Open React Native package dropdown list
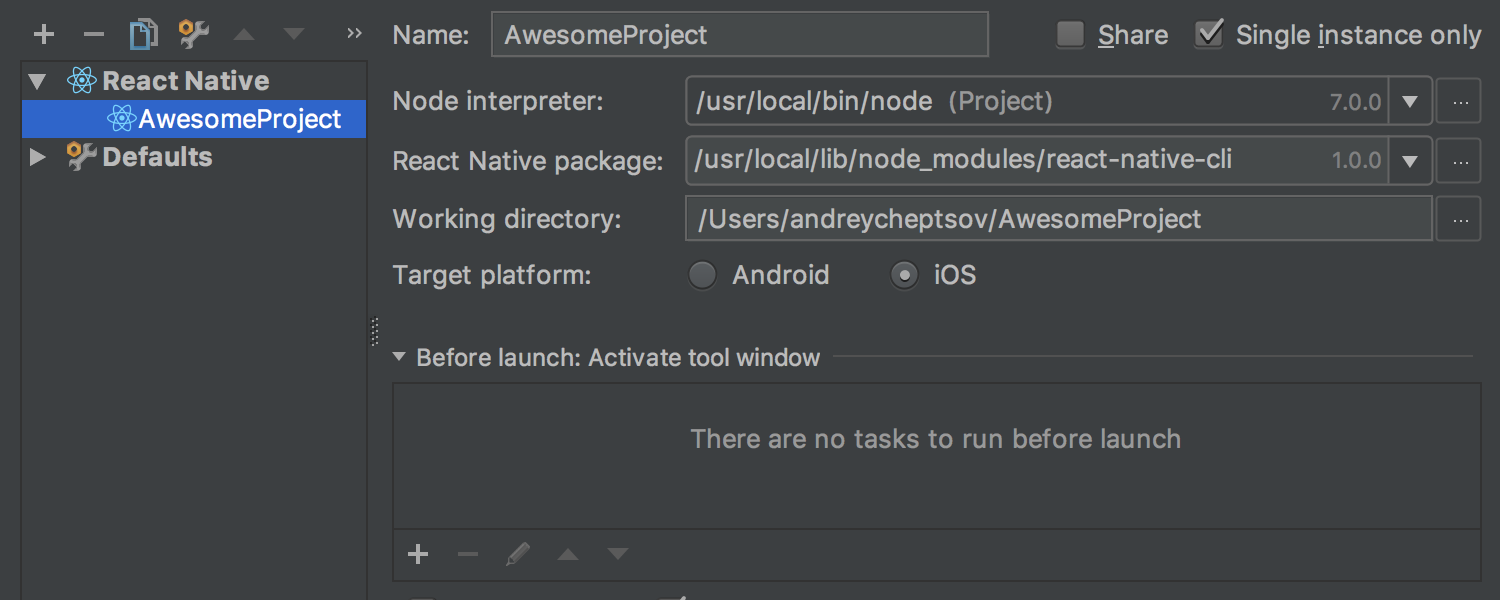The image size is (1500, 600). (x=1411, y=160)
